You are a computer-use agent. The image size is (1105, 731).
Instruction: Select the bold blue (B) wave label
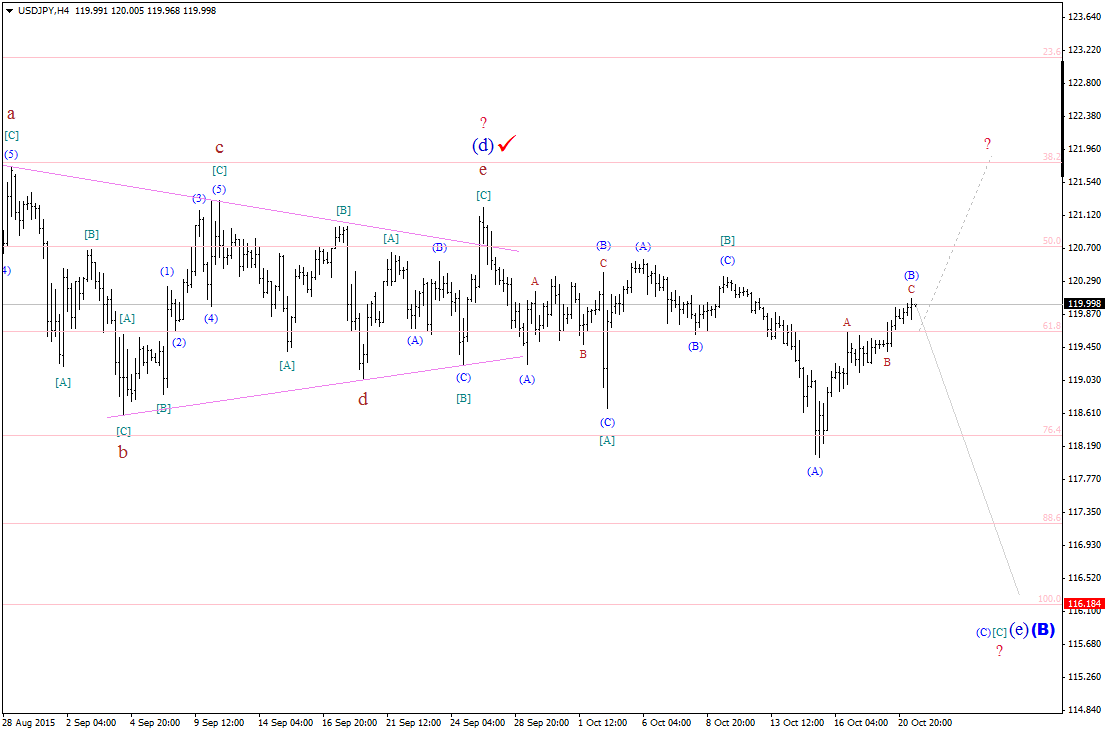(x=1043, y=629)
